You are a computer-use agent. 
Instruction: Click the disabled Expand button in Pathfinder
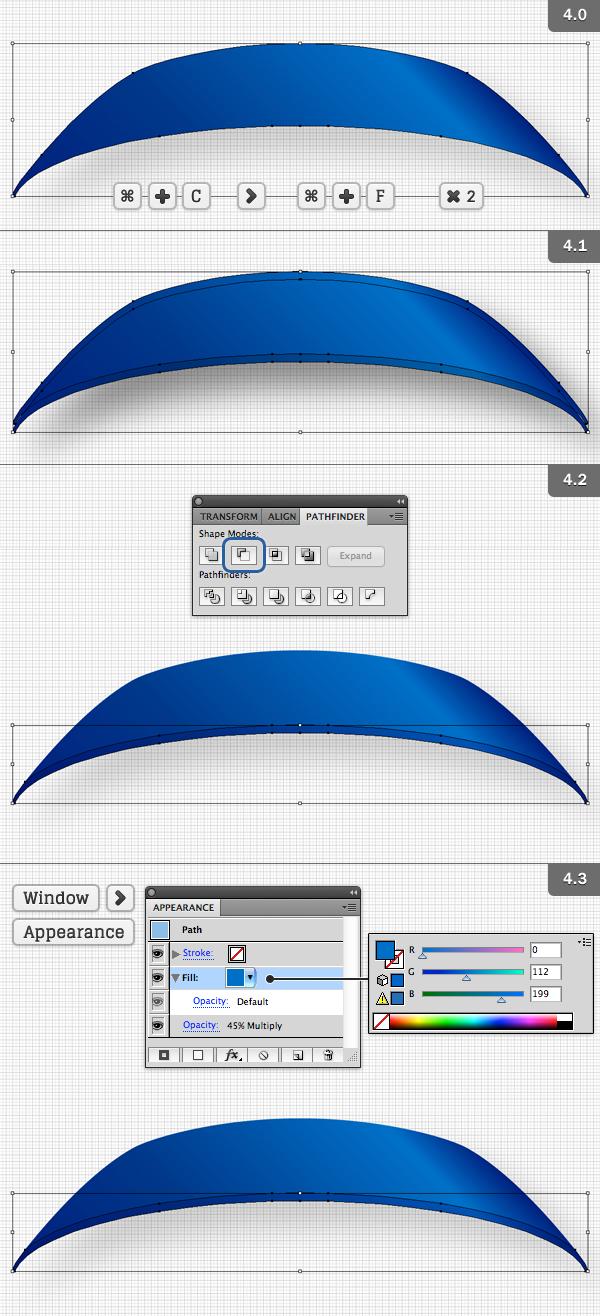pyautogui.click(x=355, y=556)
